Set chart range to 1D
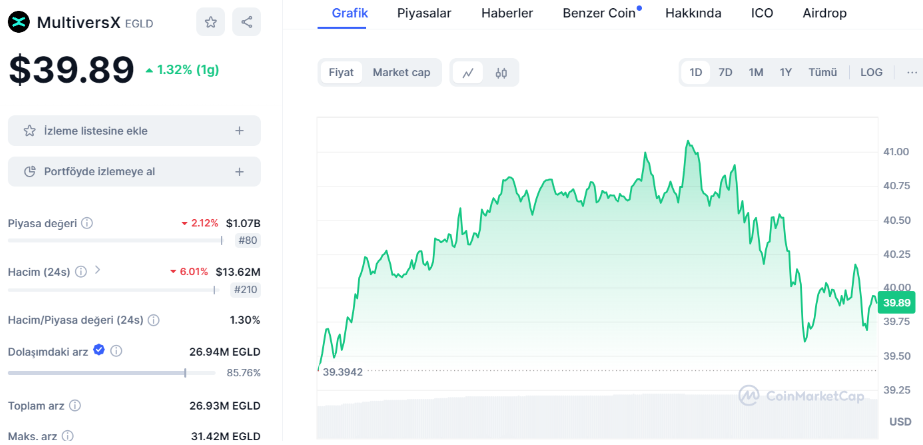 point(696,72)
